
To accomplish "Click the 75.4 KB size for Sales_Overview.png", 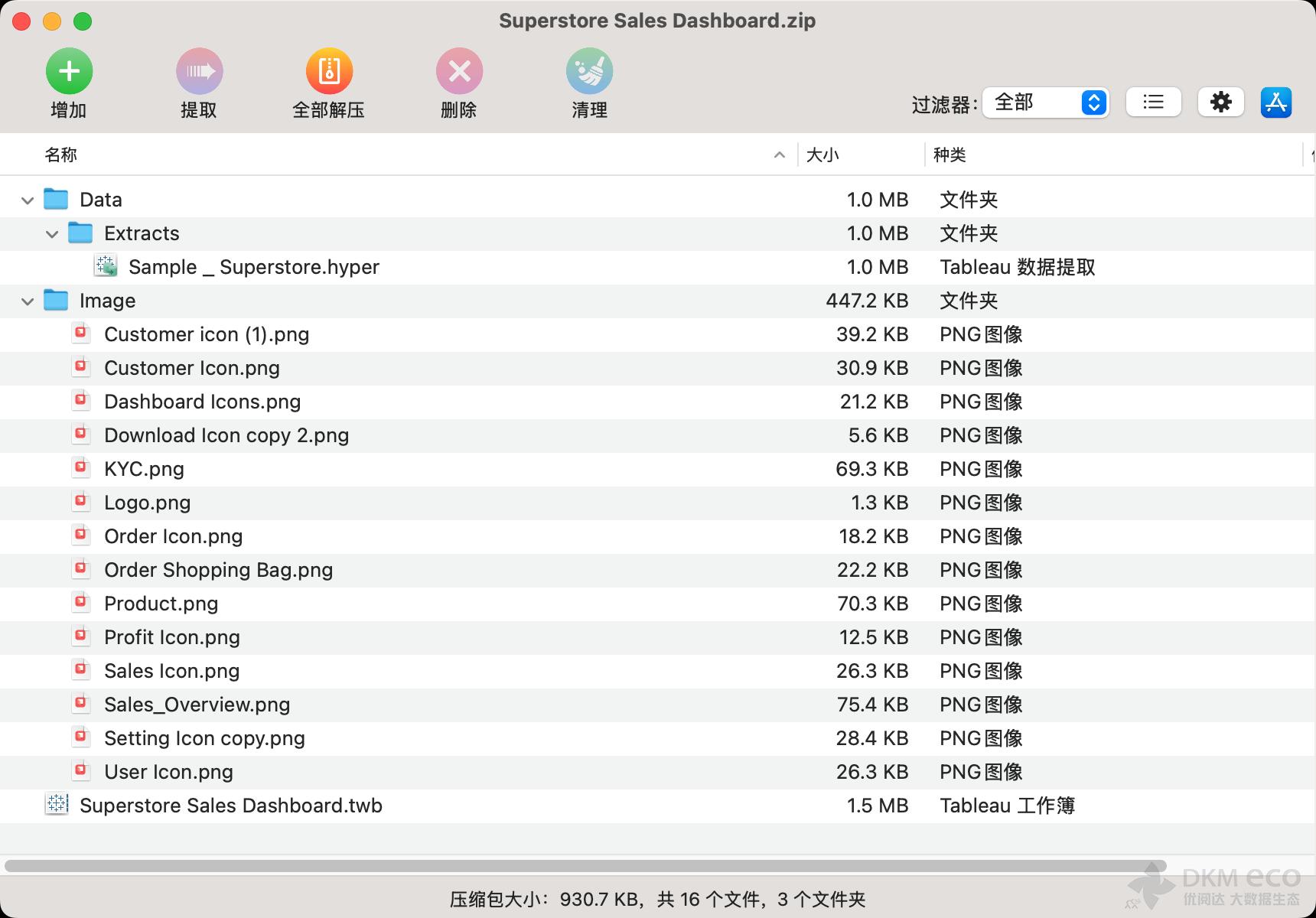I will click(872, 705).
